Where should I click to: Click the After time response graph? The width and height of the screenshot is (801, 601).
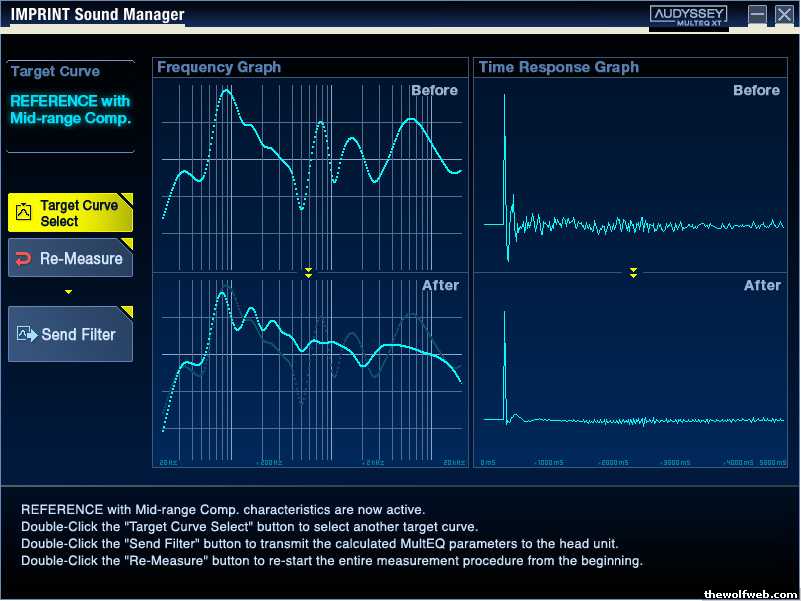point(630,370)
